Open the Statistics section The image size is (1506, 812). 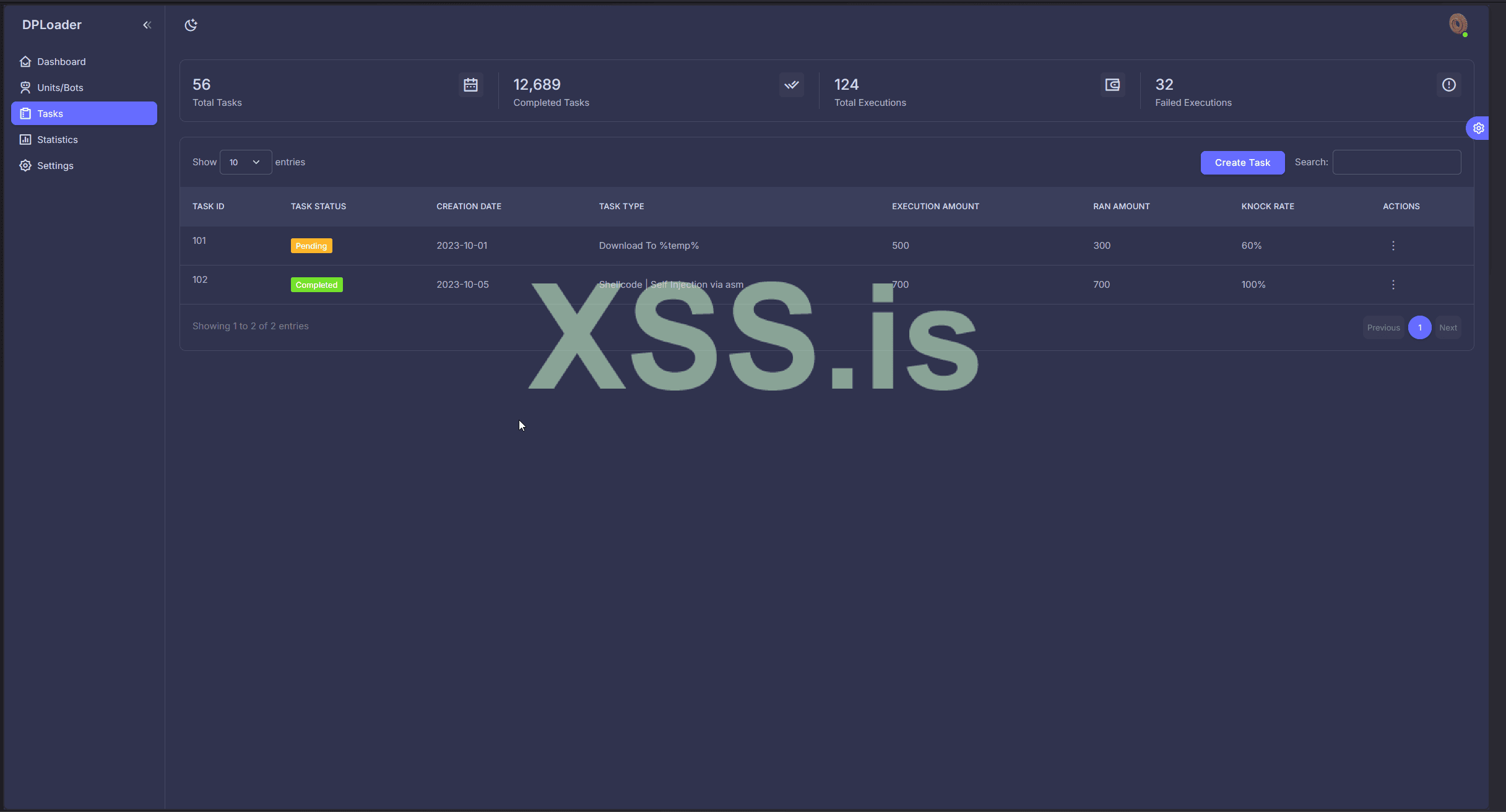tap(57, 140)
